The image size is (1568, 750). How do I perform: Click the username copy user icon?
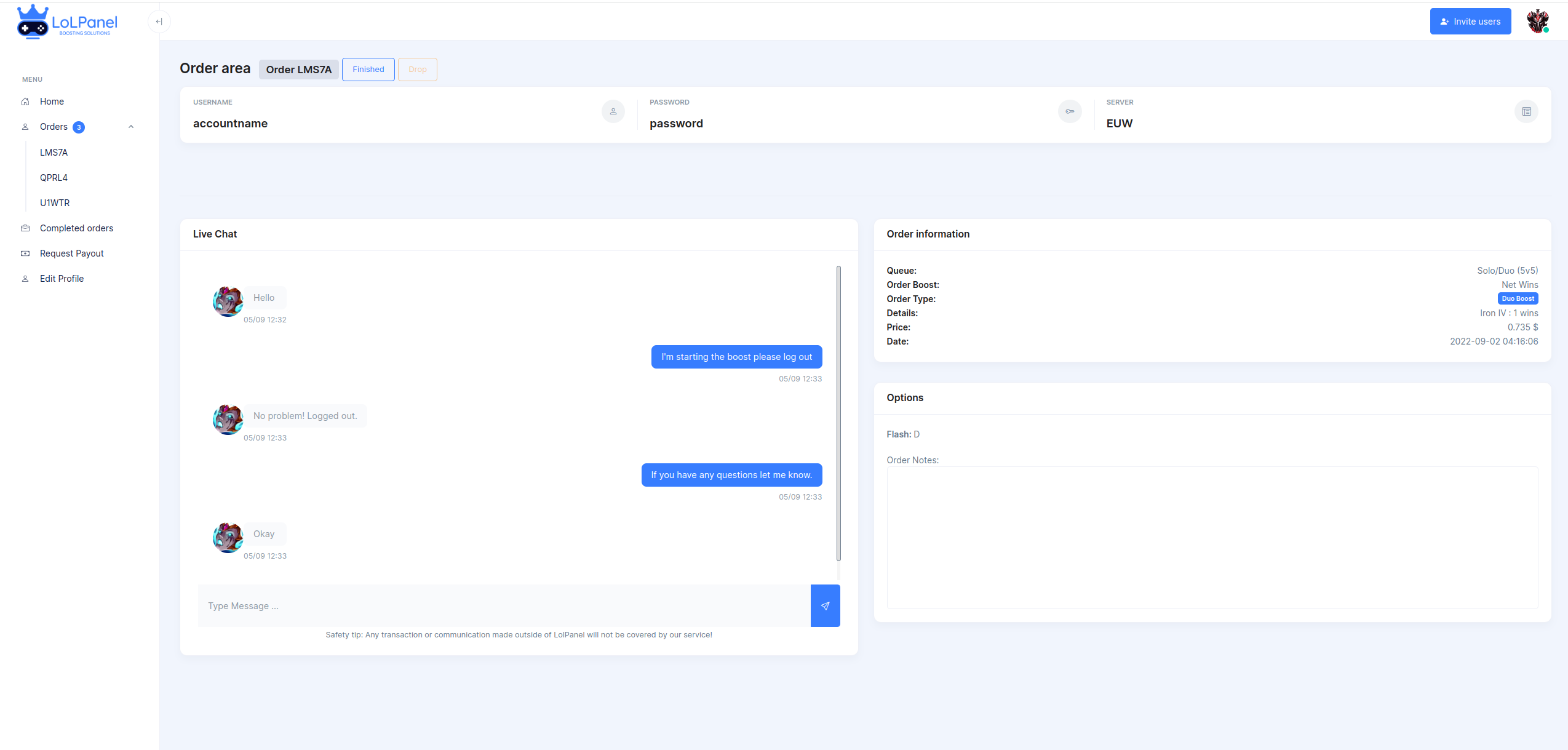[613, 111]
